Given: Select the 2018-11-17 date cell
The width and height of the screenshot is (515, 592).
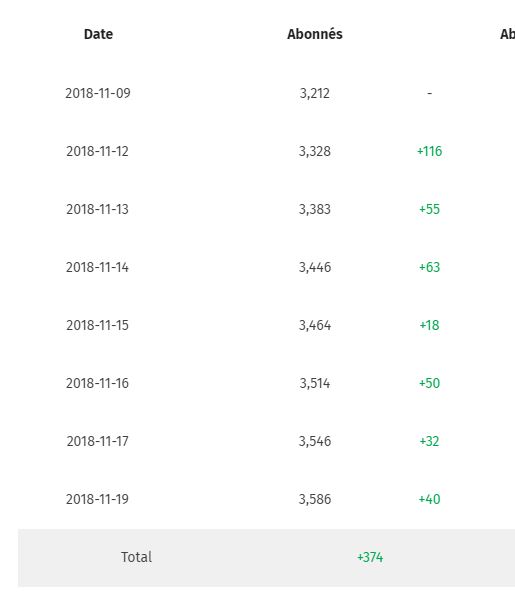Looking at the screenshot, I should [x=97, y=441].
